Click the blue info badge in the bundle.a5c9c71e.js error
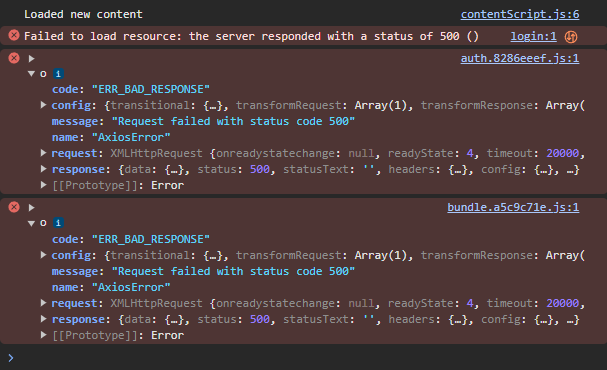This screenshot has width=607, height=370. 58,223
